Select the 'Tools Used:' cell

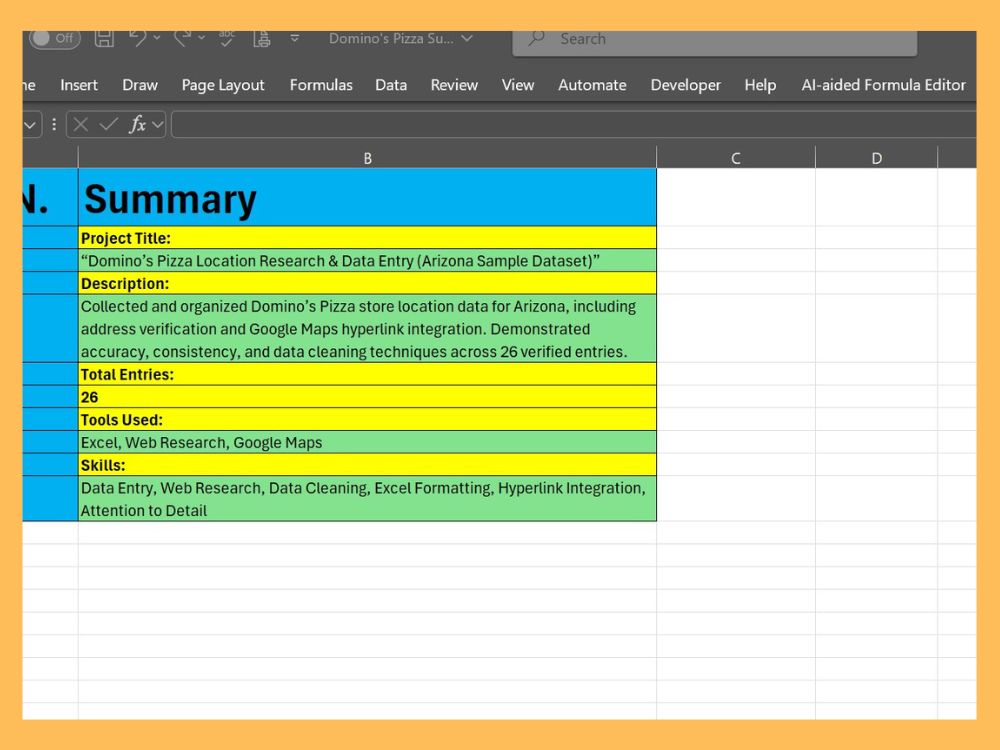pos(367,420)
